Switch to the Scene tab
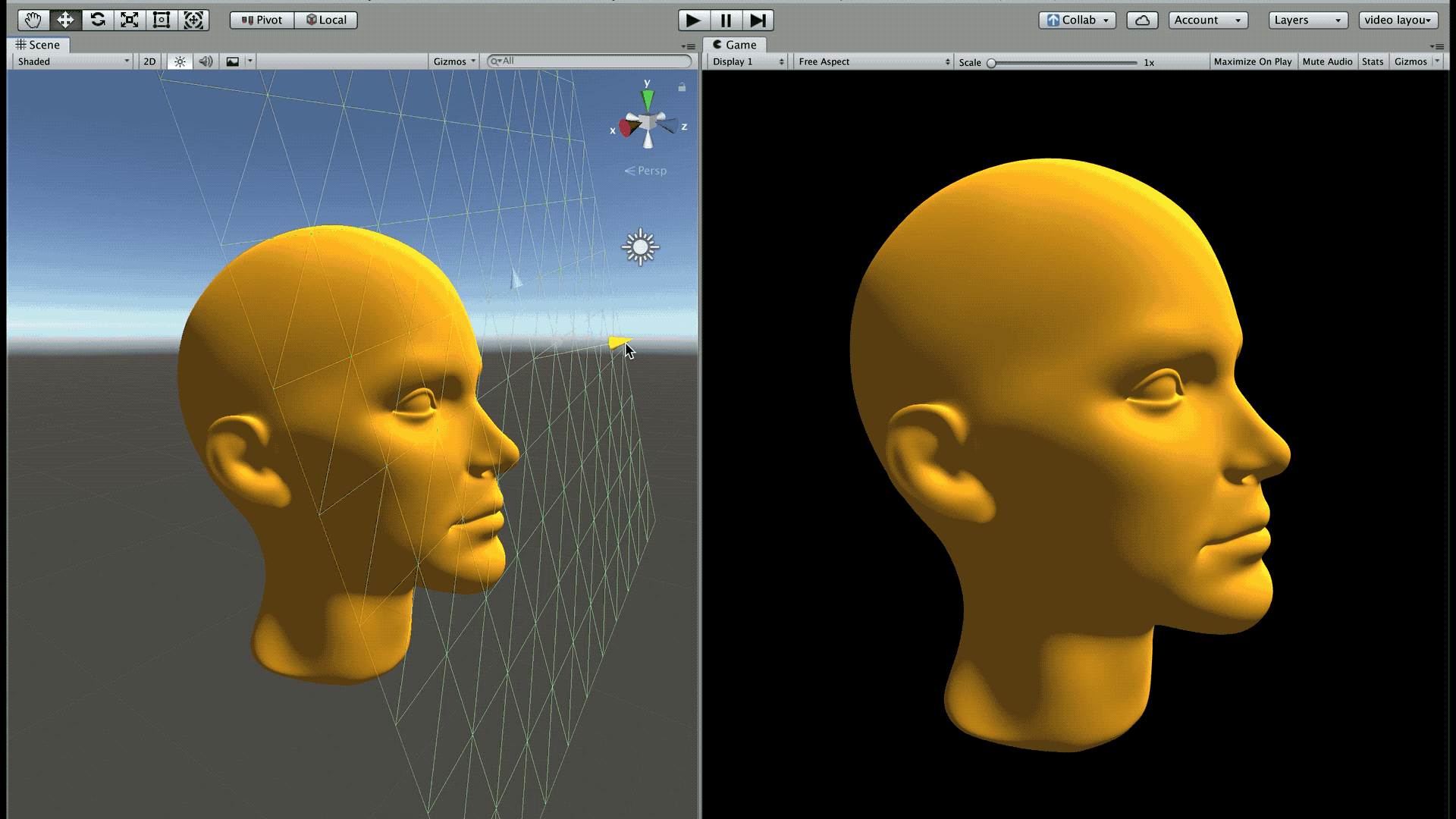The width and height of the screenshot is (1456, 819). [38, 45]
